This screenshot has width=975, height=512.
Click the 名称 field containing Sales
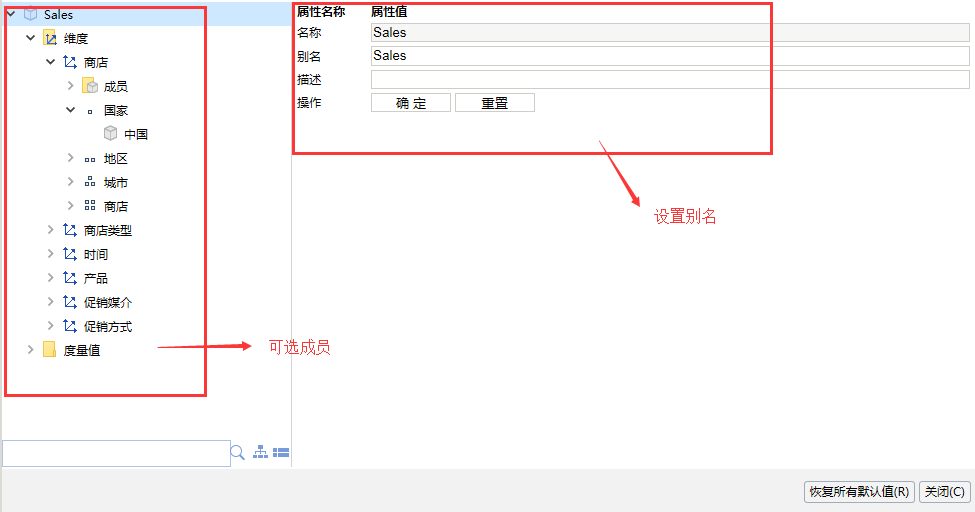coord(670,32)
